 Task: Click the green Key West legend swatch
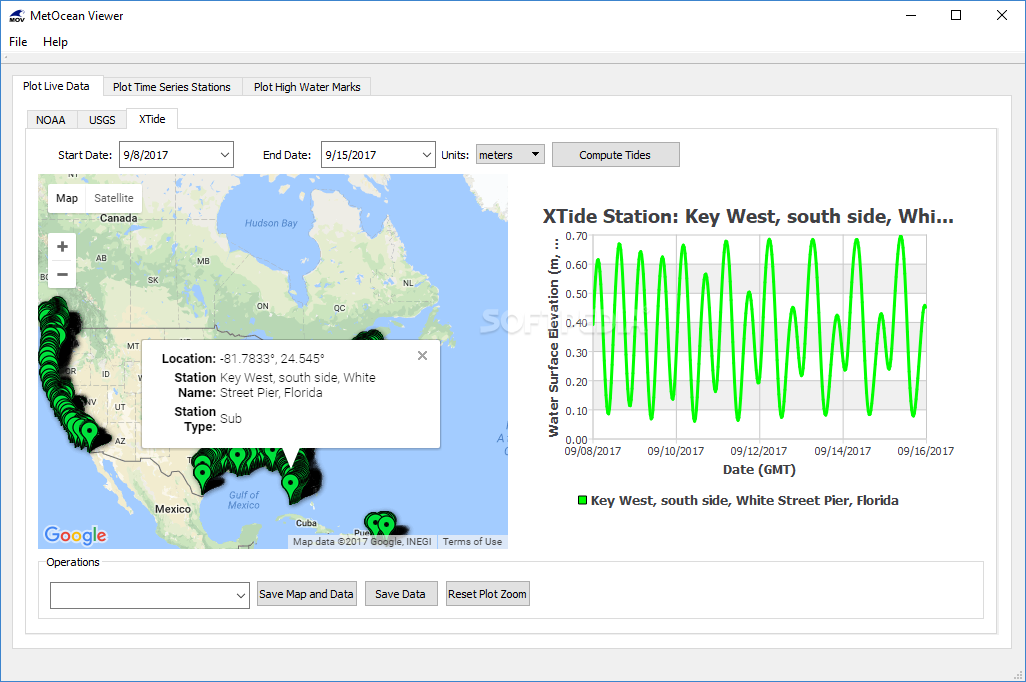click(582, 501)
